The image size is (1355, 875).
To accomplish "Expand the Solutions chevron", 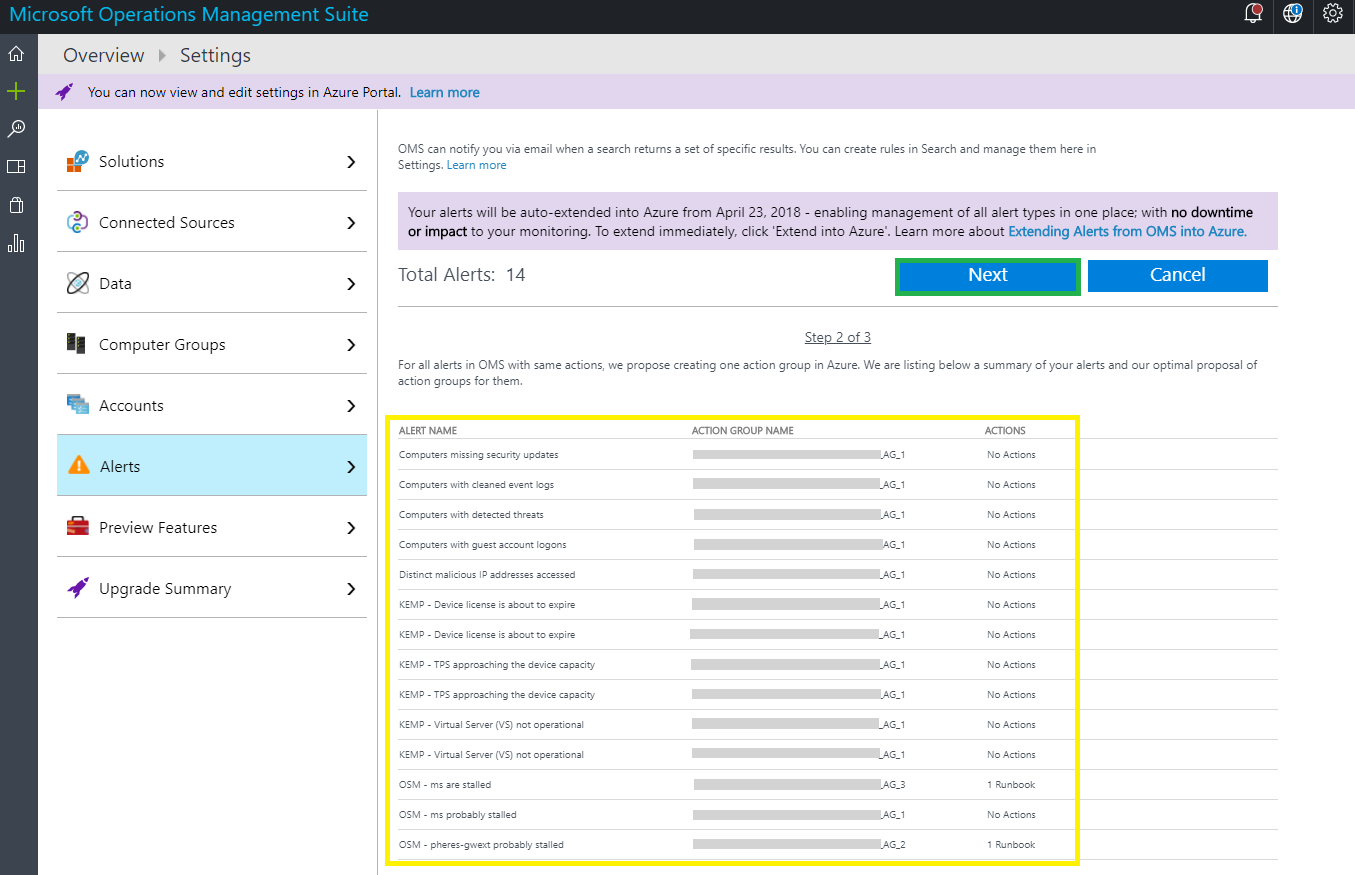I will (x=351, y=161).
